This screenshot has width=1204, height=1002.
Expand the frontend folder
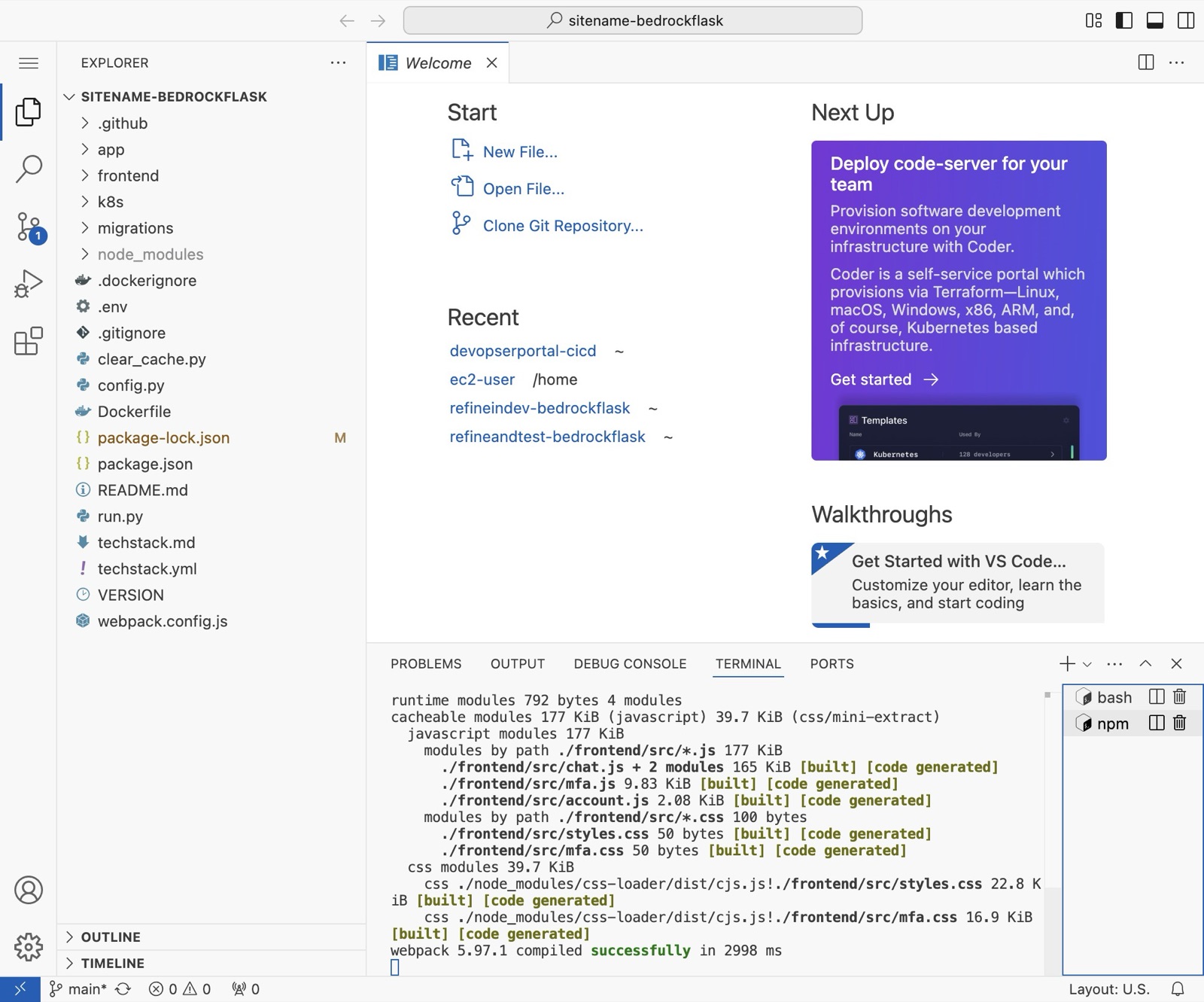tap(211, 175)
